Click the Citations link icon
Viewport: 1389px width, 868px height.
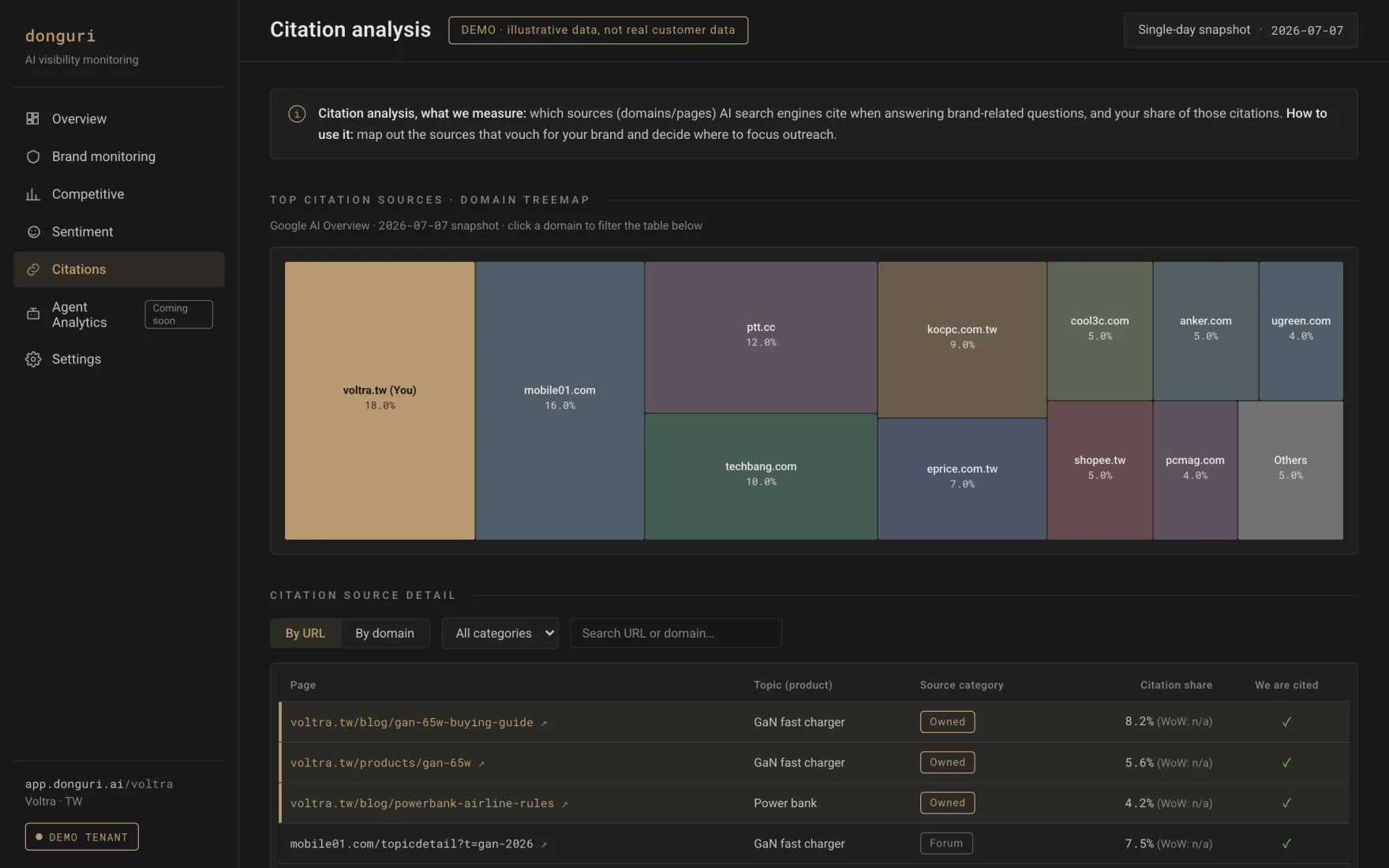point(32,270)
